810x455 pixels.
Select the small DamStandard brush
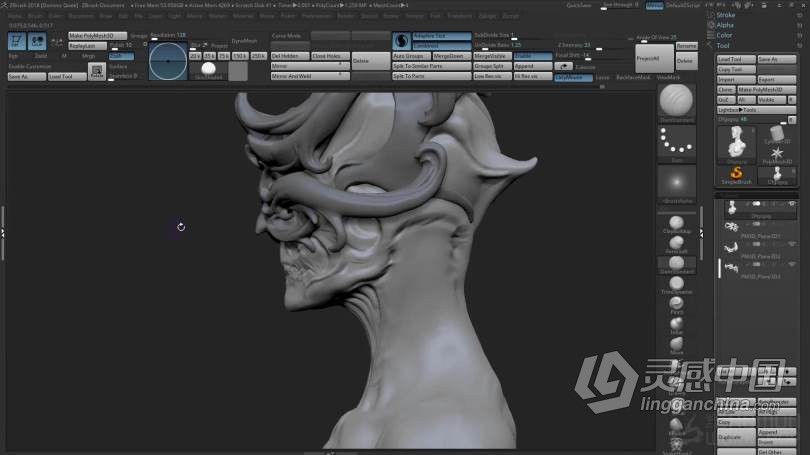[x=676, y=264]
